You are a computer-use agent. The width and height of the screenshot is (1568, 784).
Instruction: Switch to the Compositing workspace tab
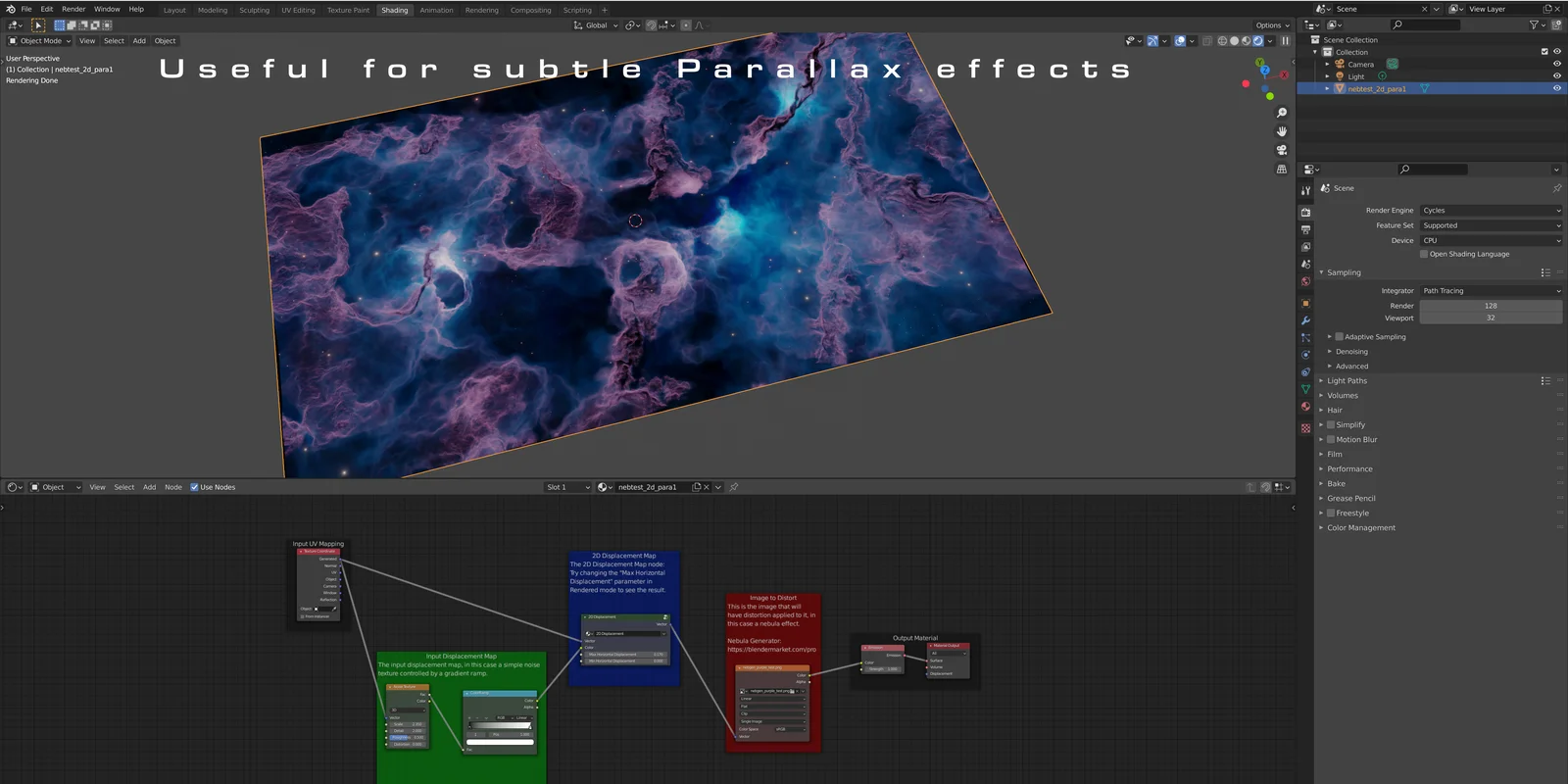[530, 10]
